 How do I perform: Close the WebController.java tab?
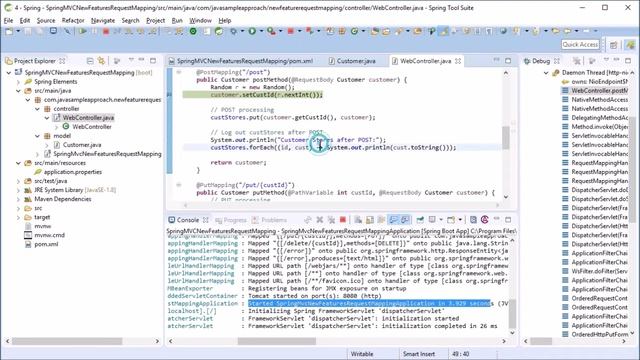point(458,61)
